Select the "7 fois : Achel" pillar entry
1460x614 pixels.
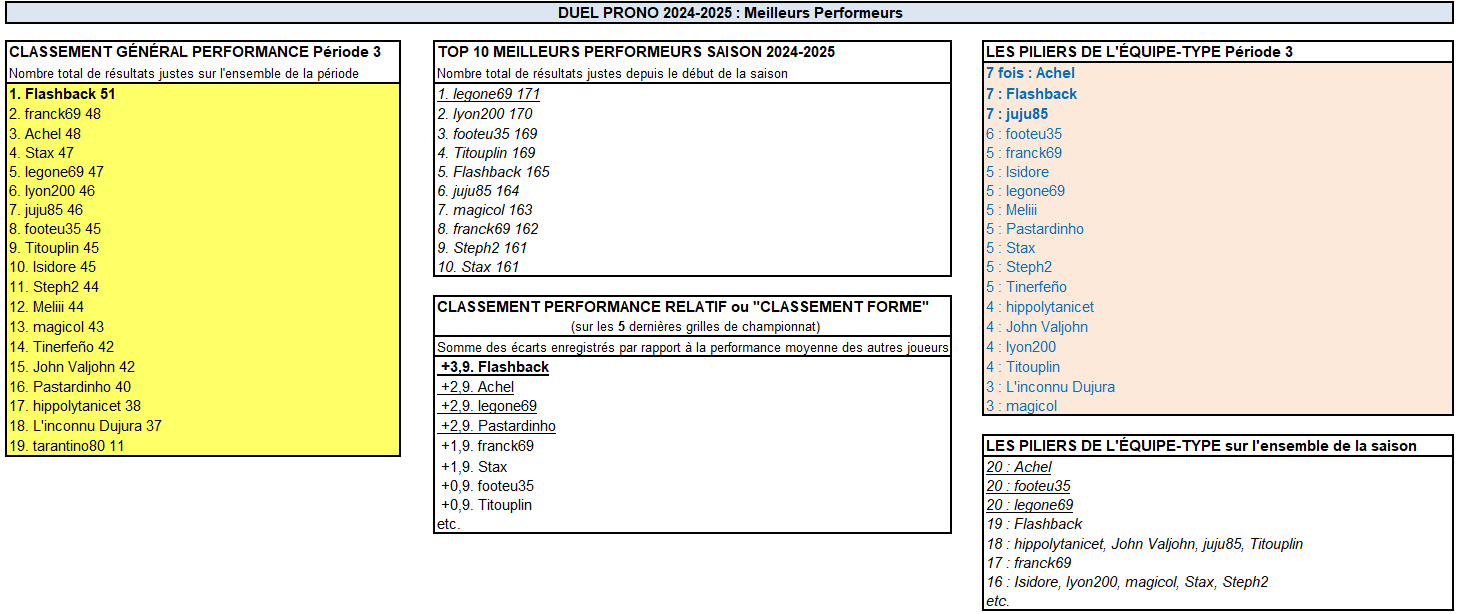pyautogui.click(x=1030, y=73)
